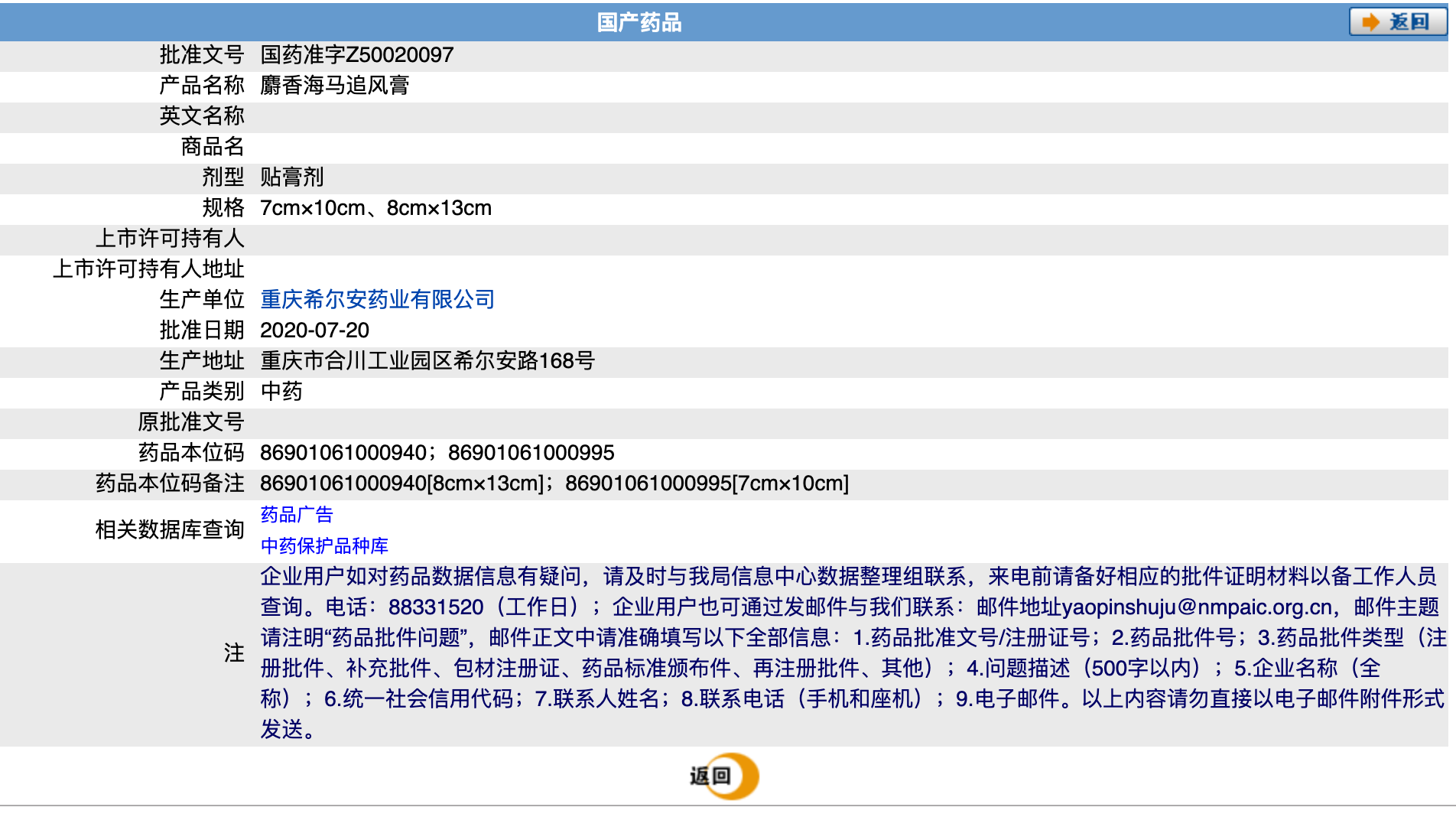Click the 产品名称 field label
Image resolution: width=1456 pixels, height=817 pixels.
click(x=202, y=85)
